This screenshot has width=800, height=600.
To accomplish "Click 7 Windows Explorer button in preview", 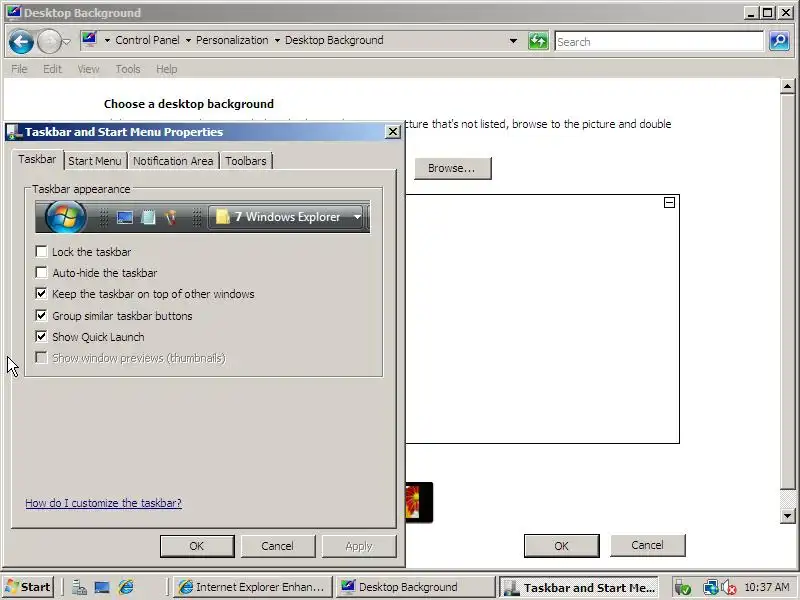I will pos(286,217).
